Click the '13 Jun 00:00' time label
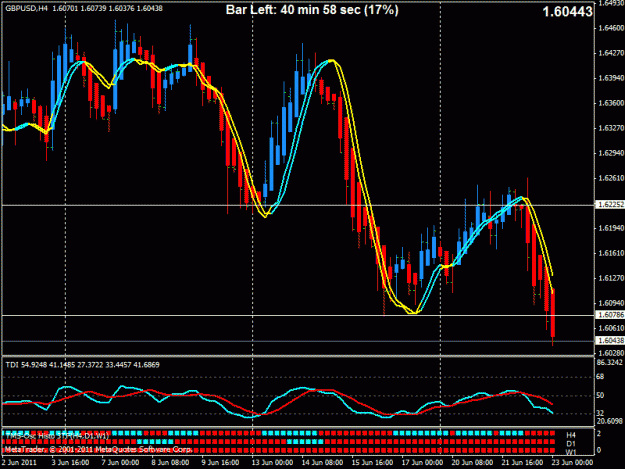625x469 pixels. pos(272,463)
